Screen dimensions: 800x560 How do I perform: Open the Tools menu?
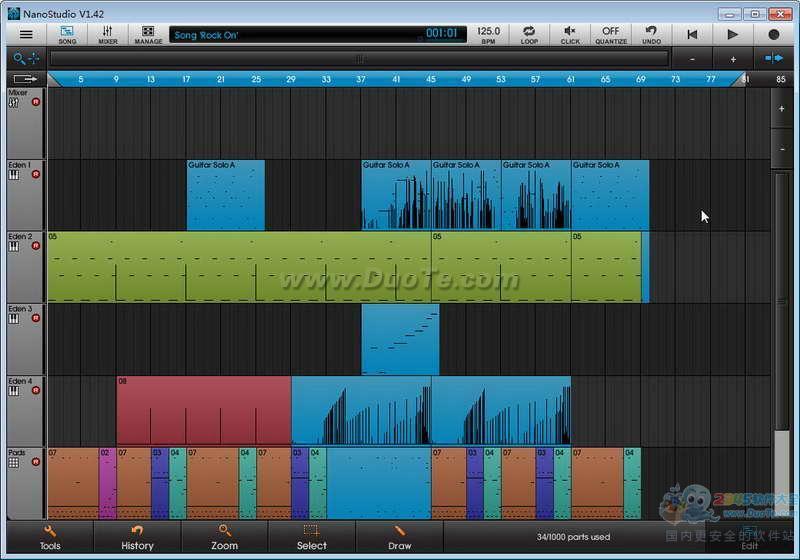(x=50, y=538)
